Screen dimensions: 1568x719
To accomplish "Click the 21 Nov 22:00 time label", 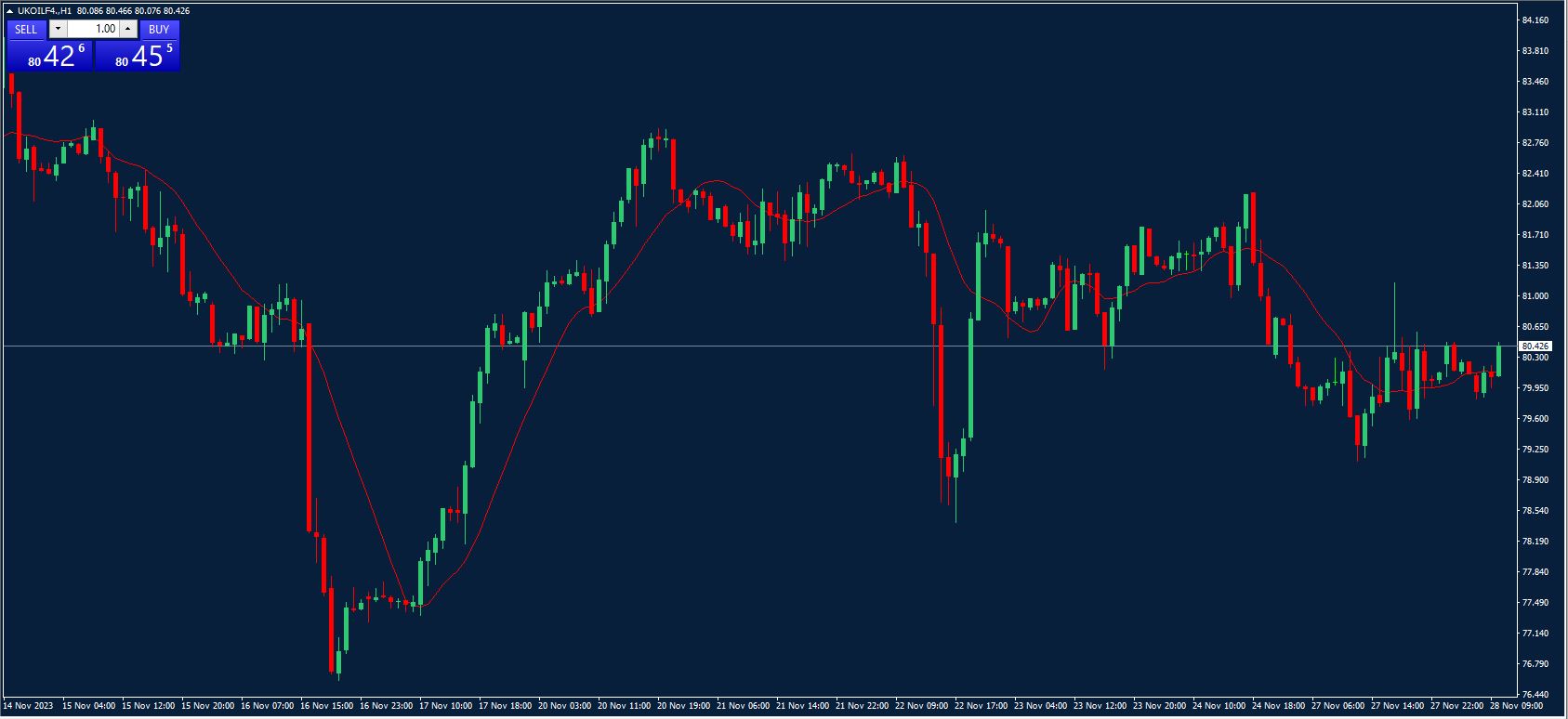I will [x=863, y=706].
